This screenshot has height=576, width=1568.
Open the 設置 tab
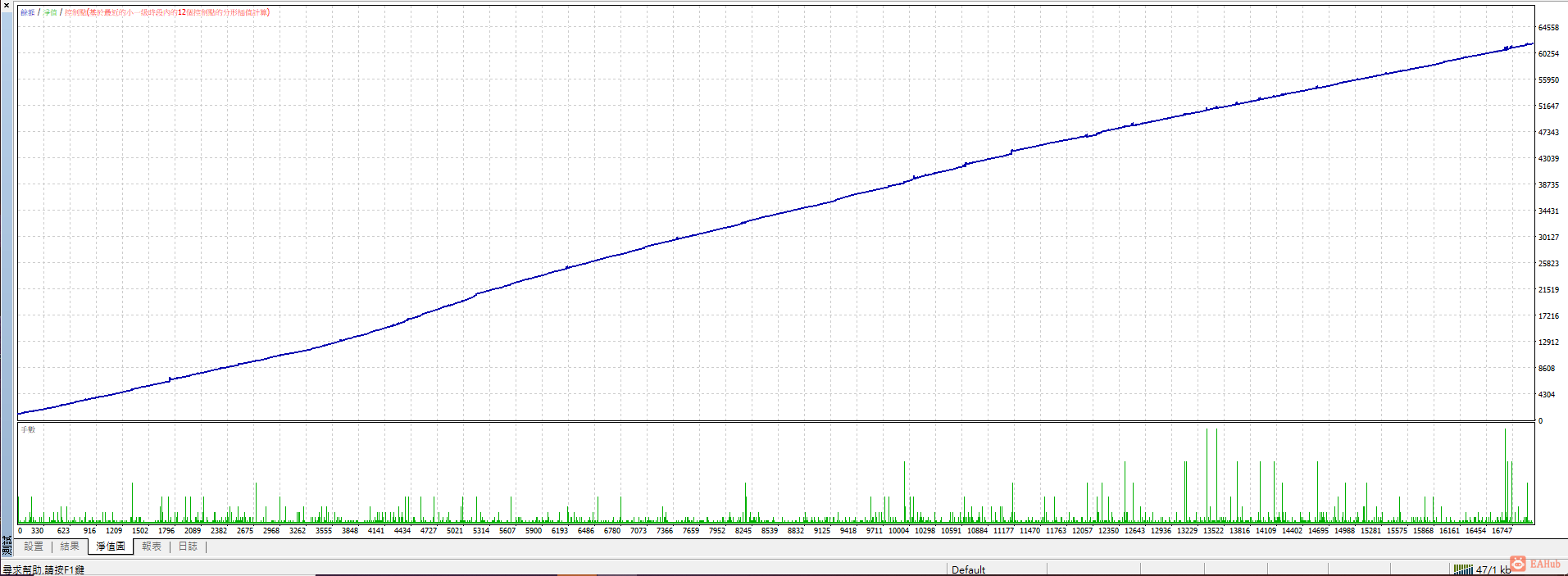34,547
